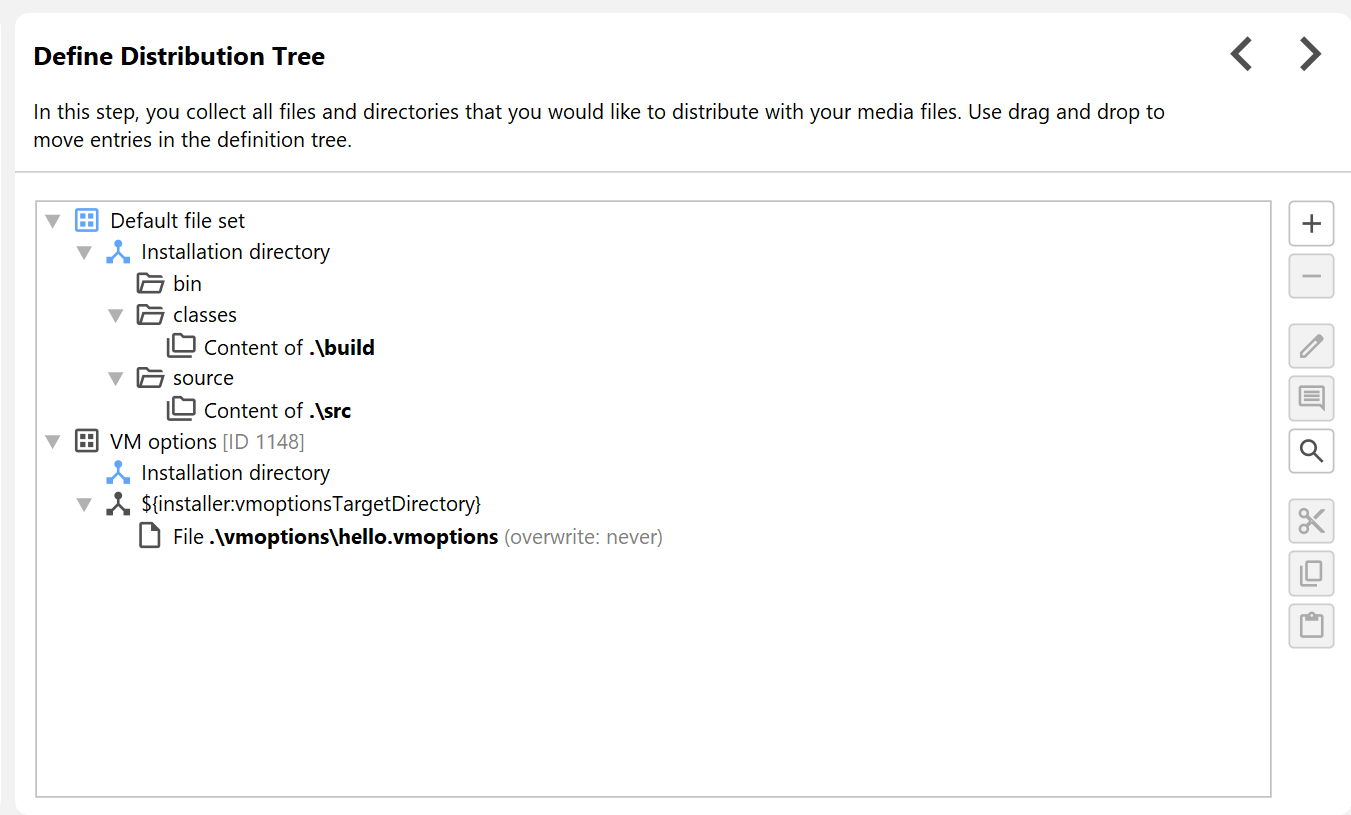Click the Comment speech bubble button
The width and height of the screenshot is (1351, 815).
click(x=1311, y=398)
